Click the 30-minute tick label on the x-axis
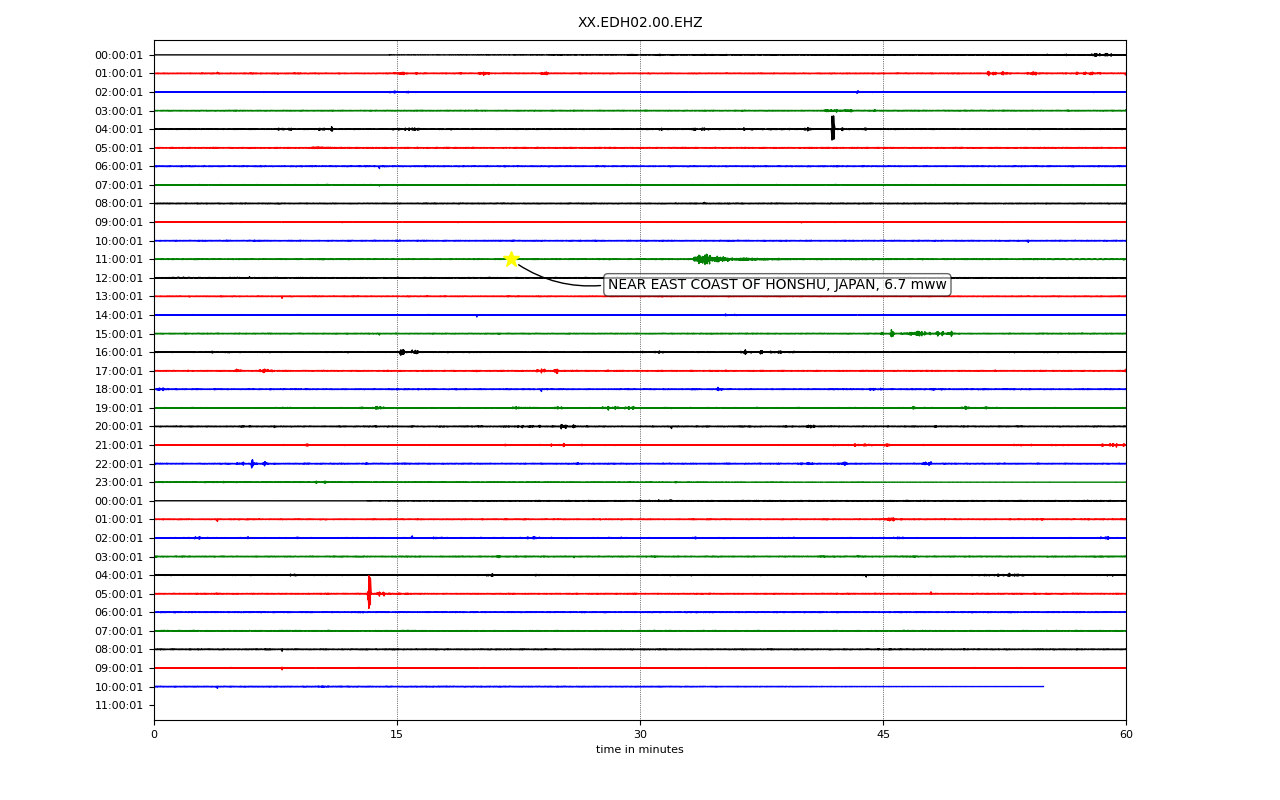The image size is (1280, 800). coord(640,734)
